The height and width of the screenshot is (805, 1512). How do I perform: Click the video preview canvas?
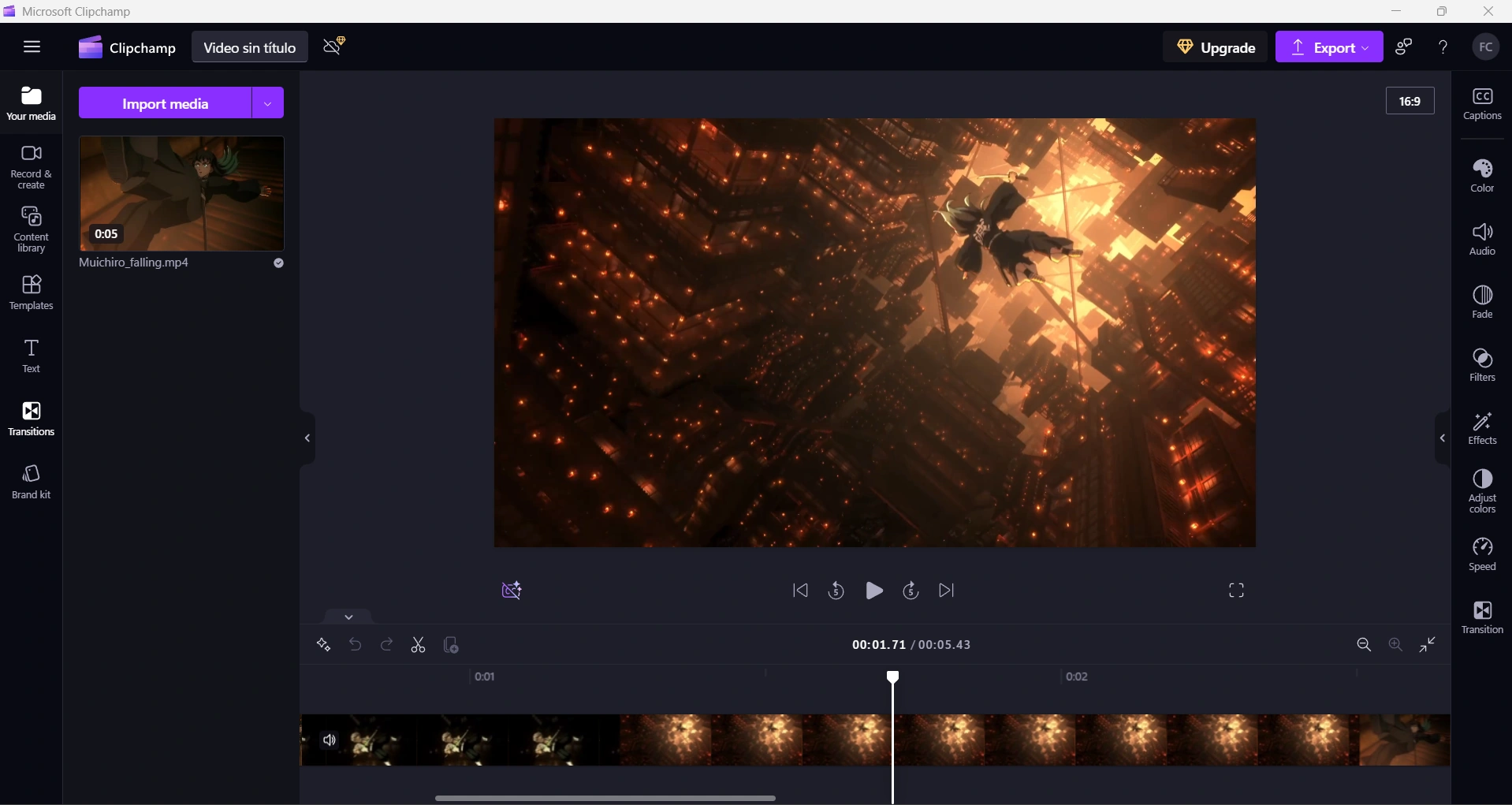[x=875, y=333]
